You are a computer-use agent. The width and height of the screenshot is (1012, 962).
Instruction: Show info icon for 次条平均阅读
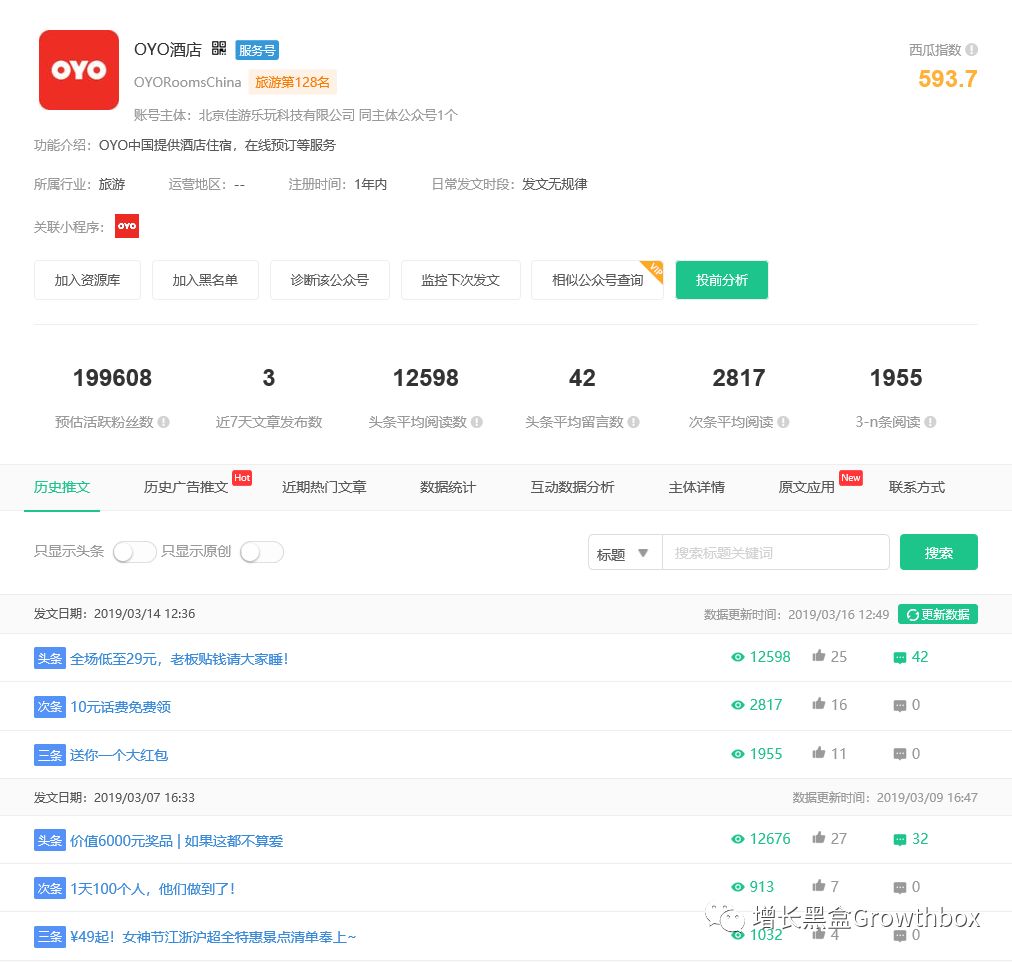pos(783,422)
